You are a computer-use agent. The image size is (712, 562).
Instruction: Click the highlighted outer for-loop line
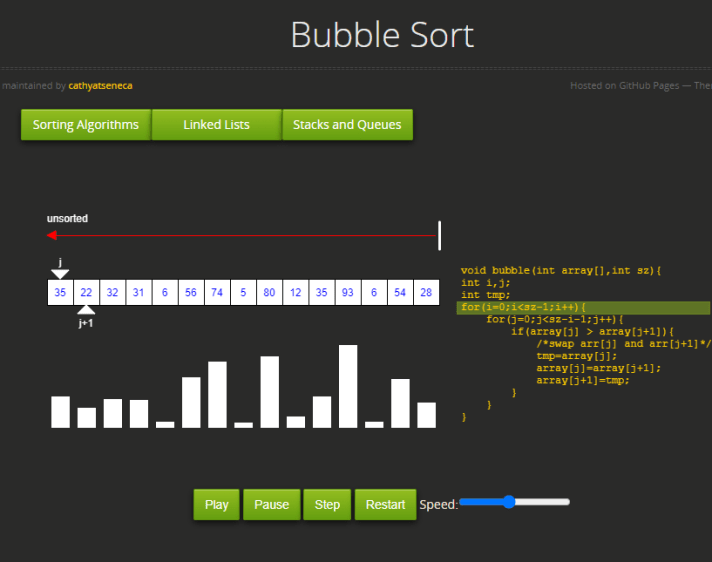tap(584, 307)
